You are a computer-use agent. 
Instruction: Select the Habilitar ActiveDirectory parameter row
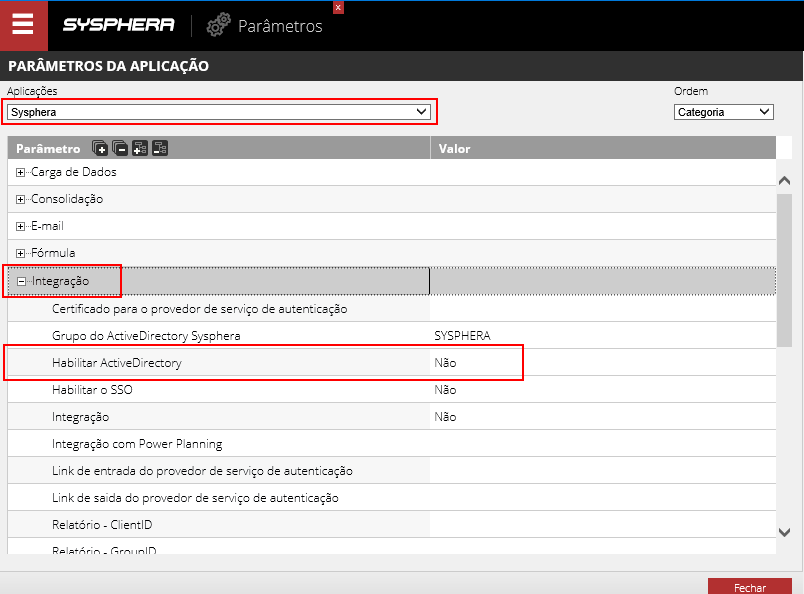[117, 363]
